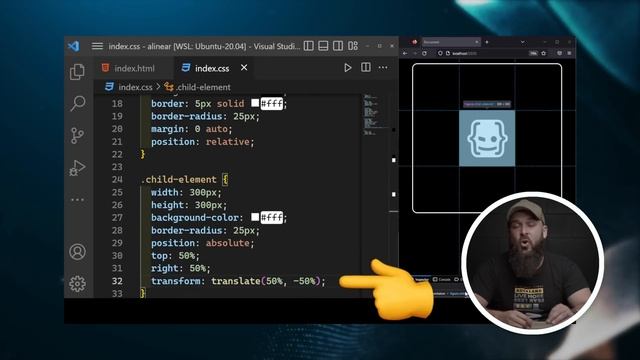The image size is (640, 360).
Task: Click line number 32 in the gutter
Action: click(117, 281)
